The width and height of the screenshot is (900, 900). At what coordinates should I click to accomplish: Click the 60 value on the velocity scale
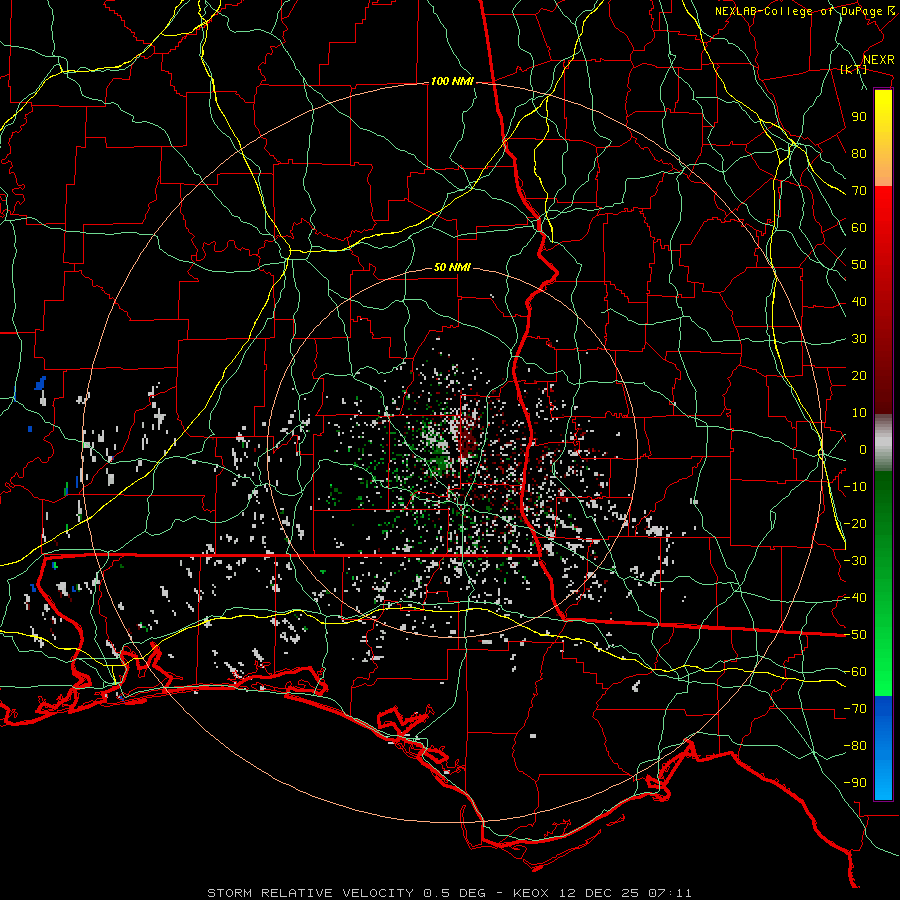859,228
